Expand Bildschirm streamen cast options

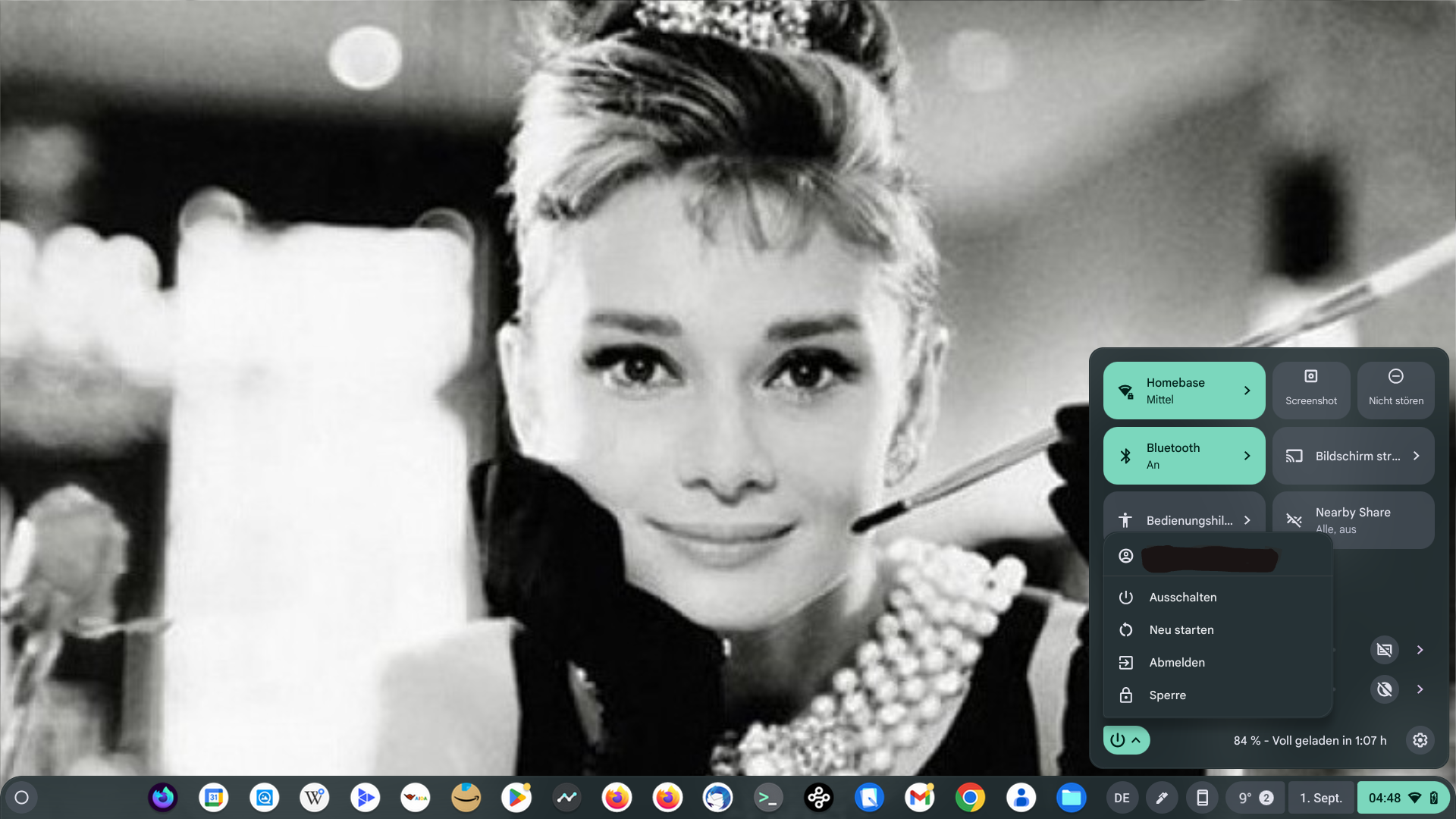(x=1416, y=456)
